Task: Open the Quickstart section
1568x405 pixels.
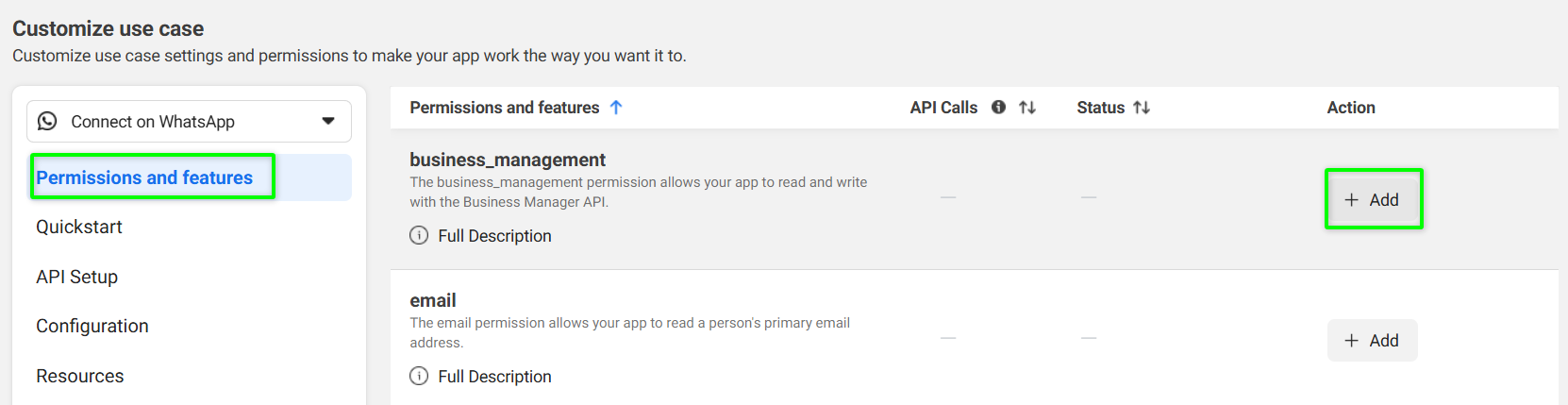Action: pyautogui.click(x=79, y=227)
